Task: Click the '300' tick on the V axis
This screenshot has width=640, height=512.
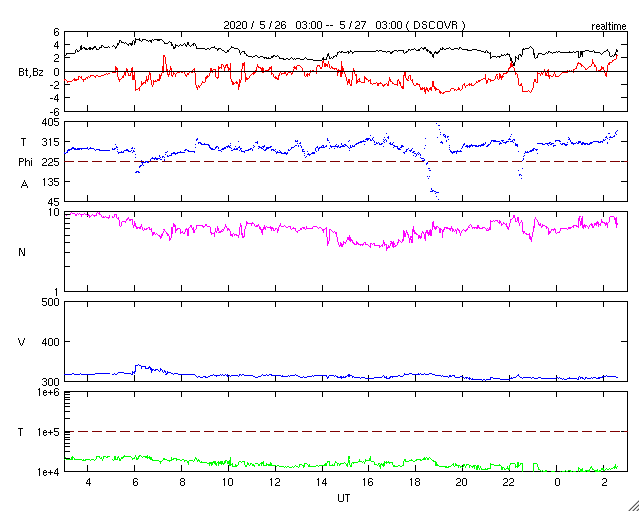Action: tap(51, 381)
